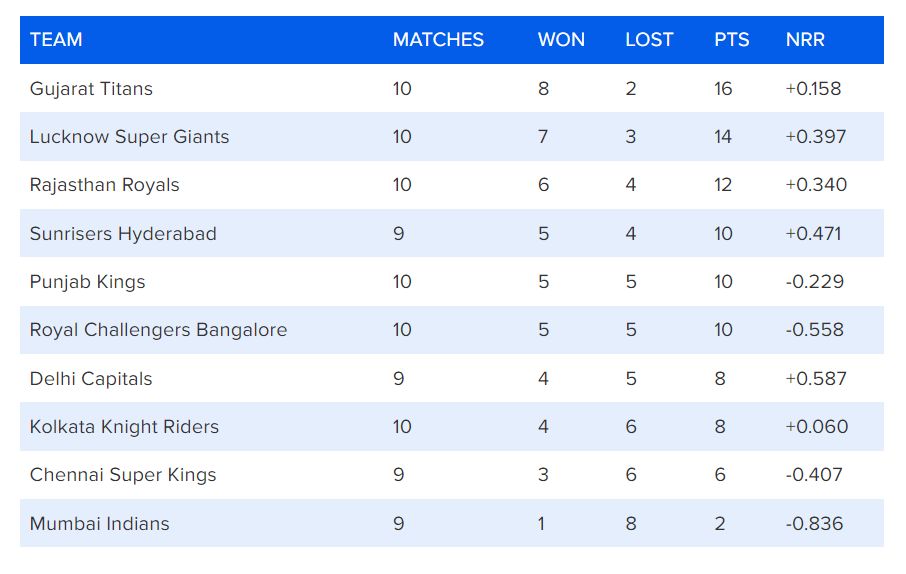906x574 pixels.
Task: Click Kolkata Knight Riders team name
Action: (x=124, y=427)
